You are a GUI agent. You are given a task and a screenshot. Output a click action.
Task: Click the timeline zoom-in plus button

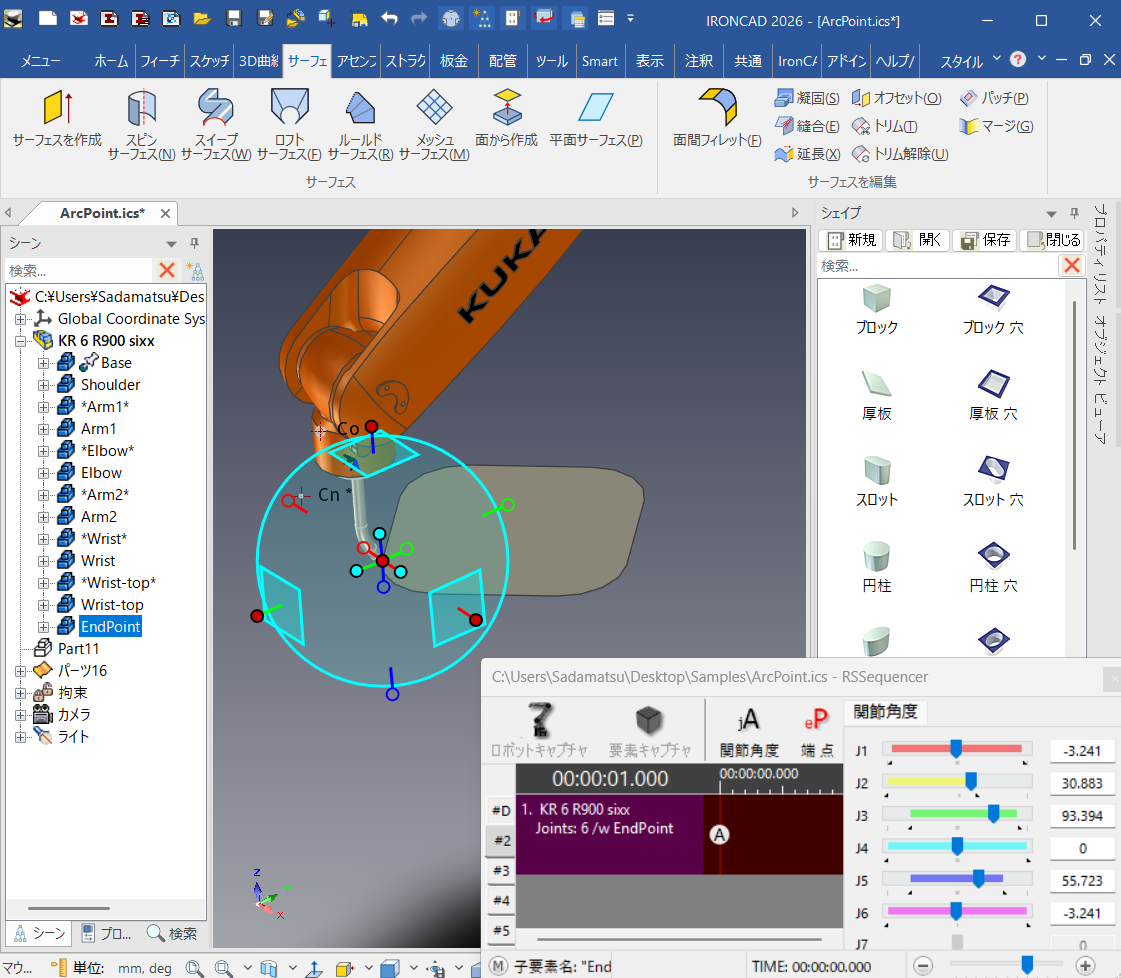click(1085, 966)
